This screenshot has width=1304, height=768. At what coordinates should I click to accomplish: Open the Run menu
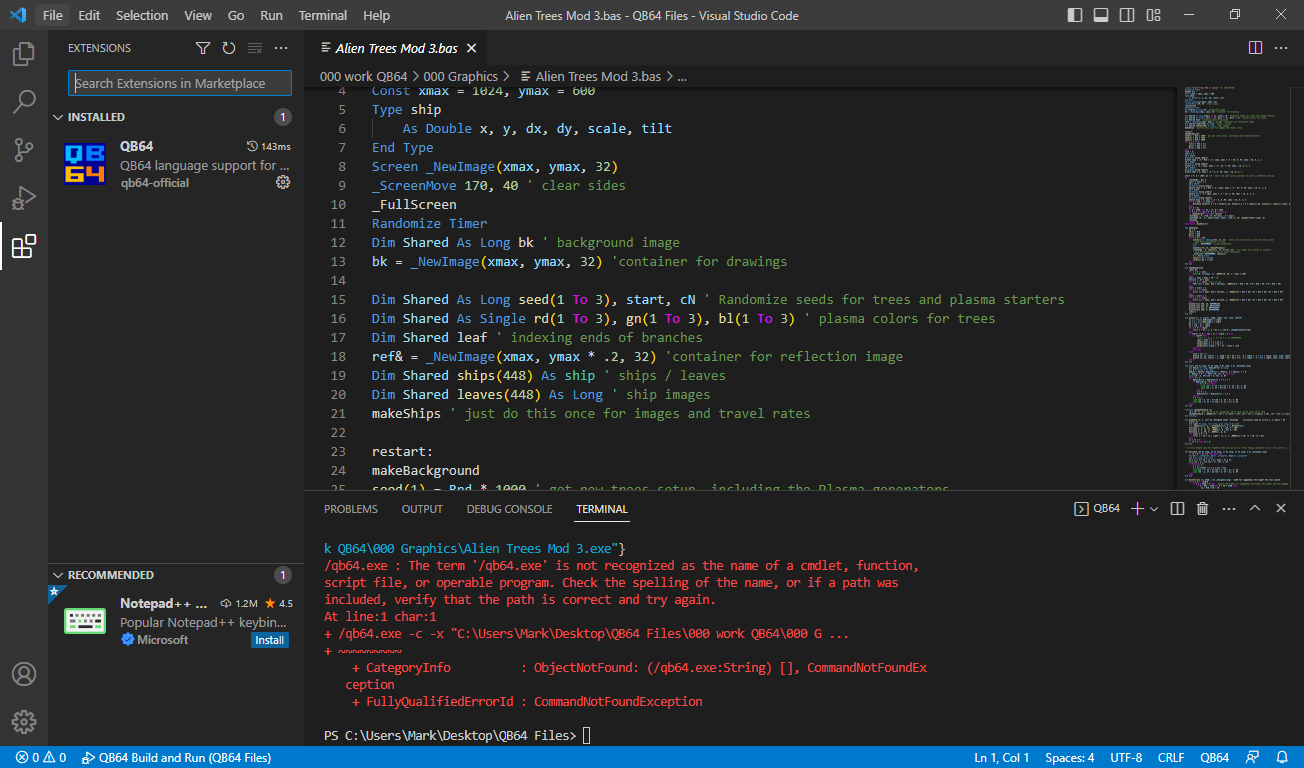(271, 15)
